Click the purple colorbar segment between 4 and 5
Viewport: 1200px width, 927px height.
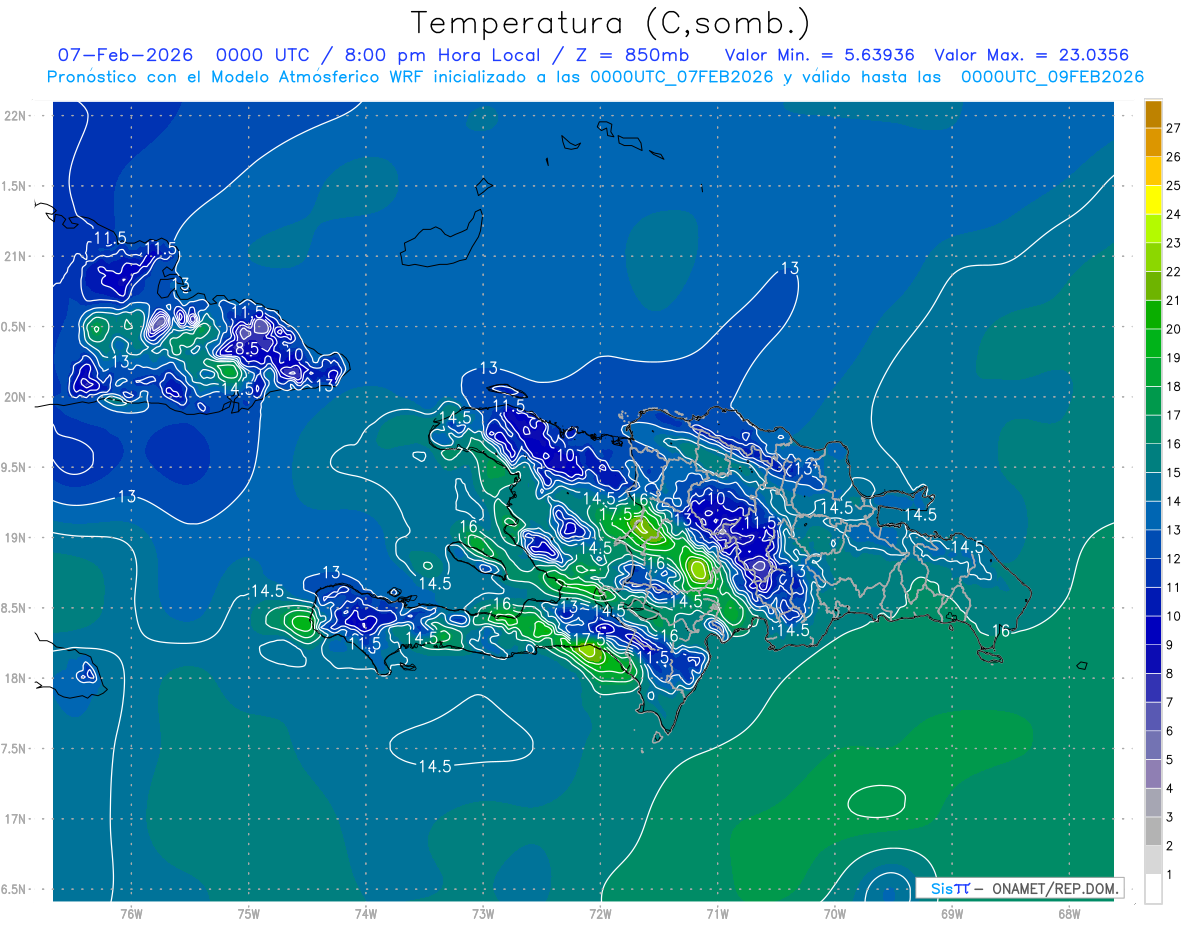tap(1153, 774)
